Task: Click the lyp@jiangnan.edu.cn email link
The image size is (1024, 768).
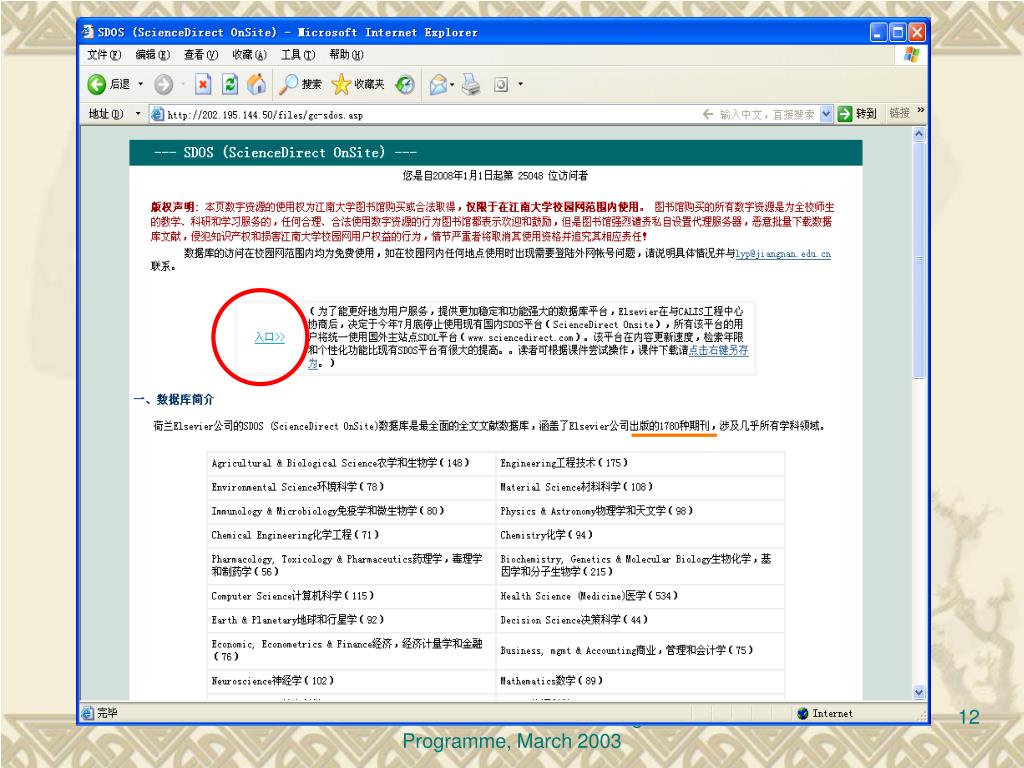Action: click(782, 253)
